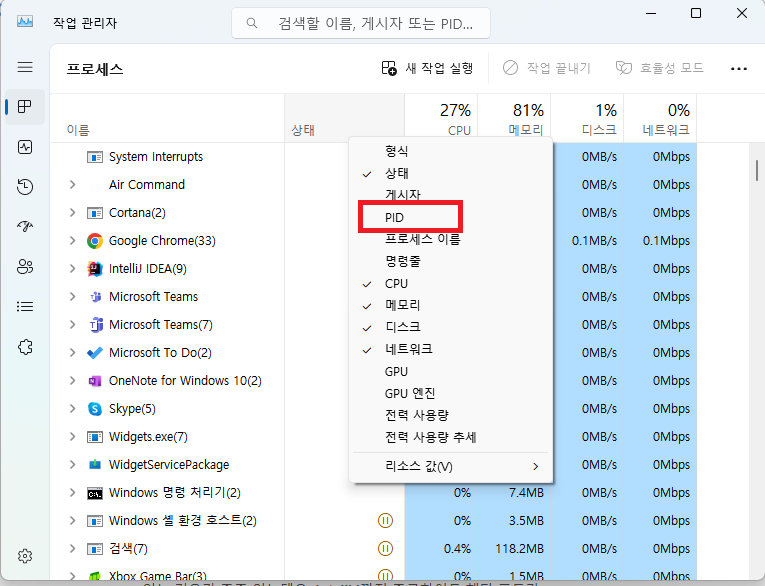Enable the 명령줄 column in context menu
765x586 pixels.
coord(451,262)
